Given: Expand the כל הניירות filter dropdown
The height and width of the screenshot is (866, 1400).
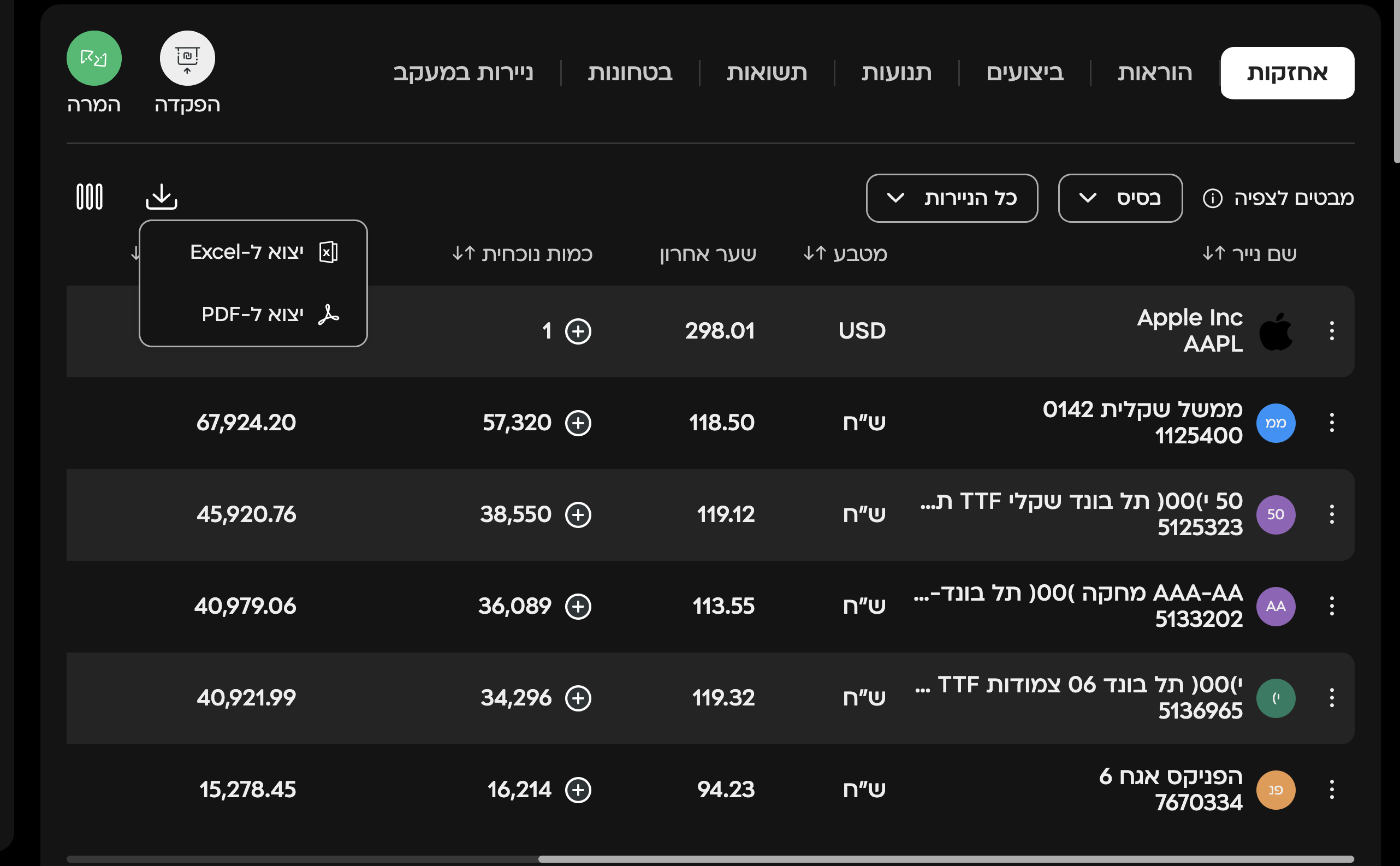Looking at the screenshot, I should tap(952, 198).
